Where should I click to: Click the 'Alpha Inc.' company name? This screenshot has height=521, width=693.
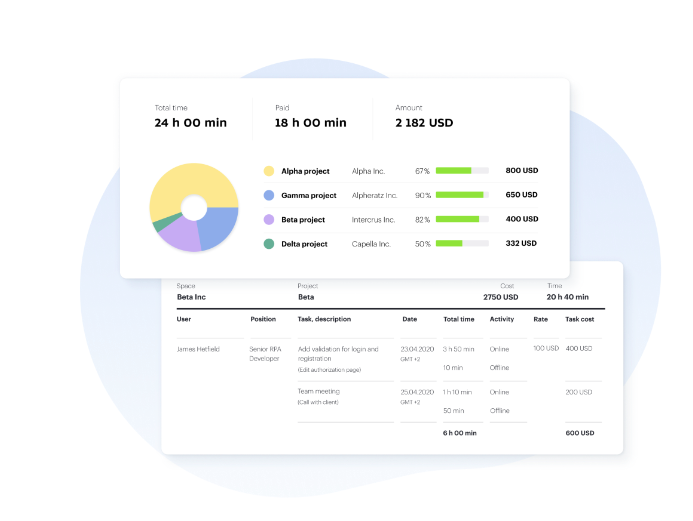pos(368,171)
